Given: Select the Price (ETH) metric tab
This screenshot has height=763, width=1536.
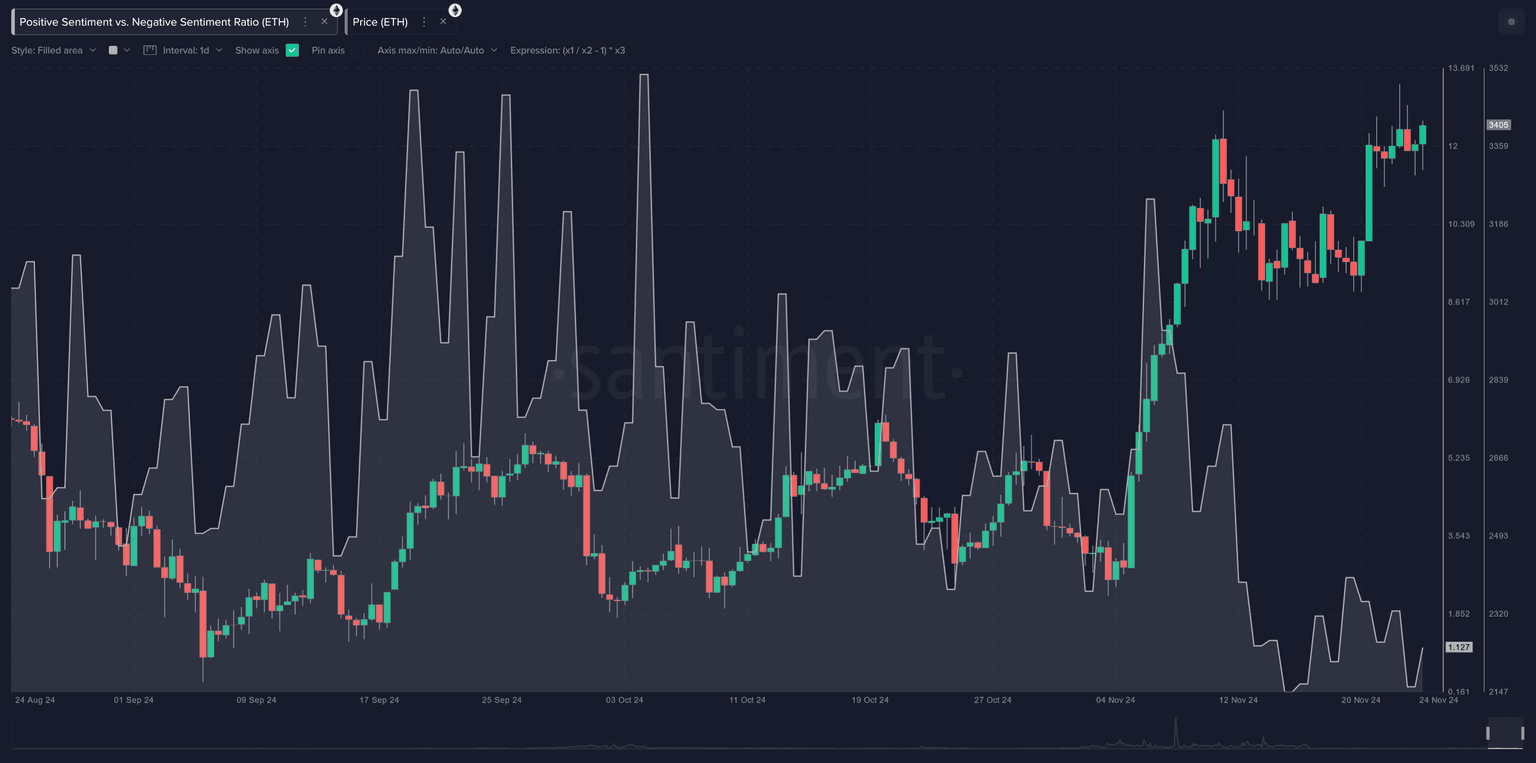Looking at the screenshot, I should (x=380, y=22).
